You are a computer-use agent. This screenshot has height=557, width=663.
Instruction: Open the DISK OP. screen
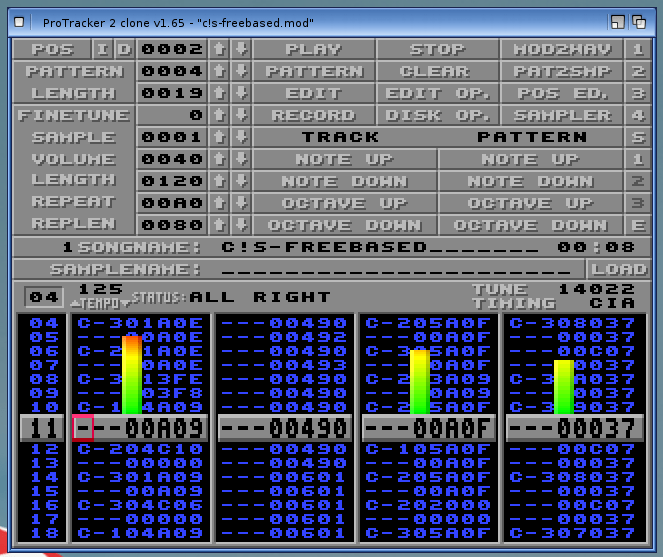pos(437,115)
